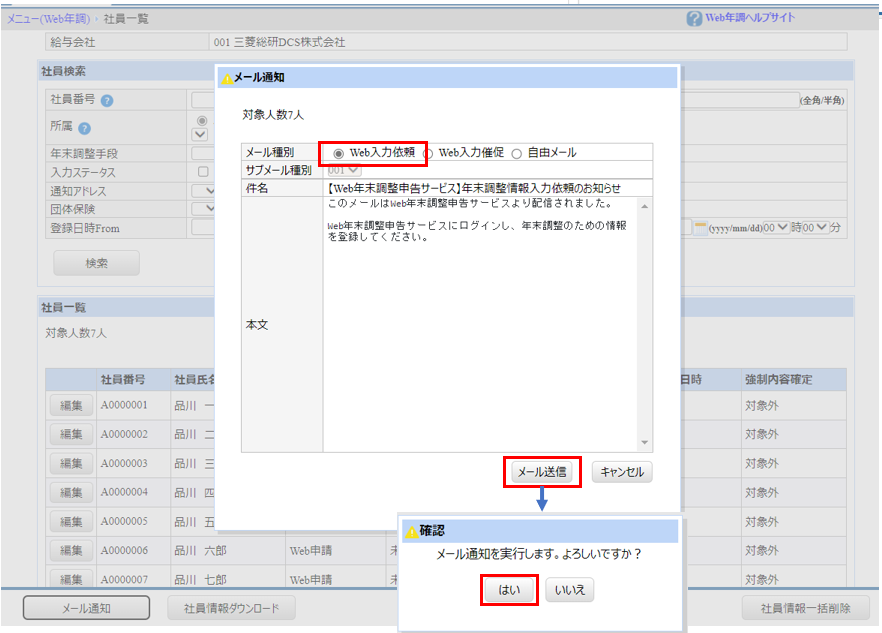Click キャンセル in mail dialog
The image size is (882, 633).
pos(622,472)
